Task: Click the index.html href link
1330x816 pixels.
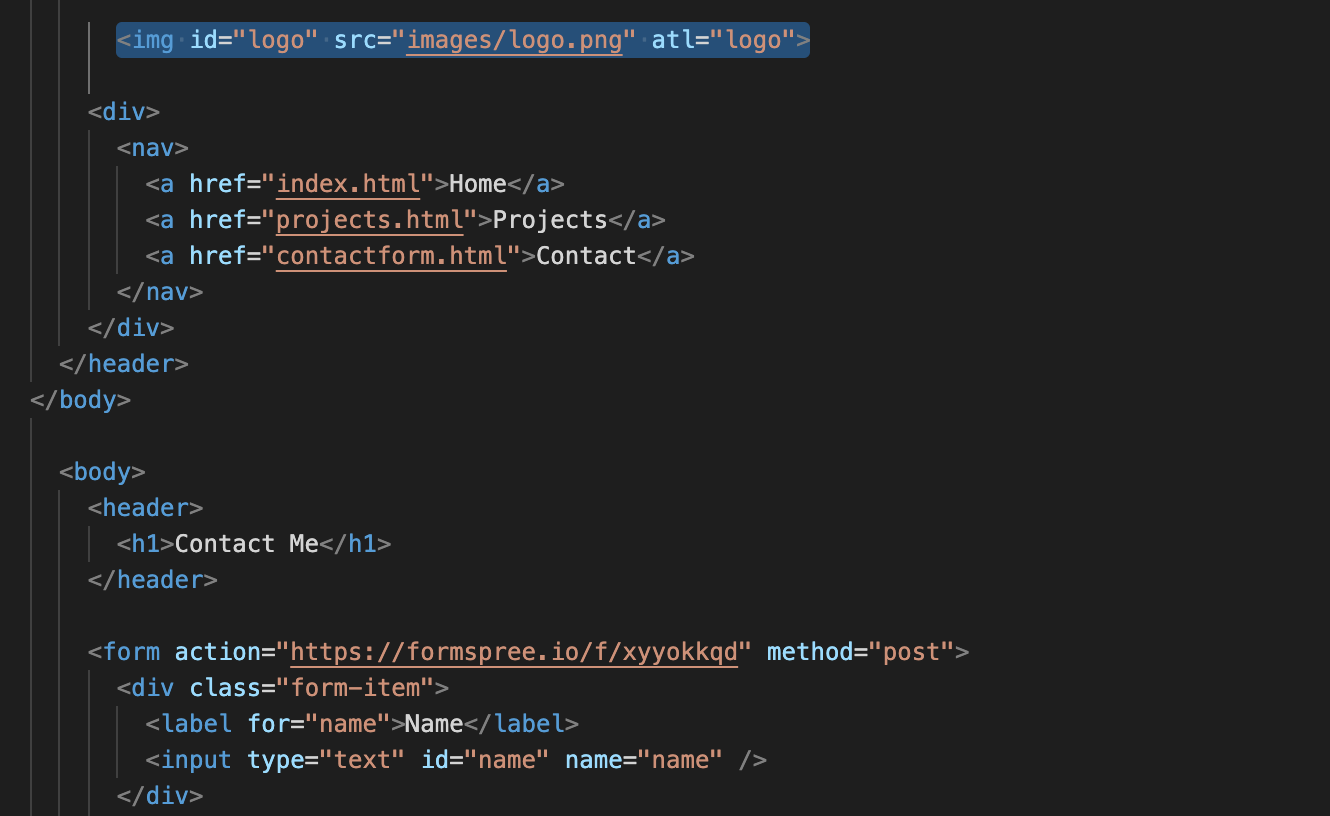Action: 347,184
